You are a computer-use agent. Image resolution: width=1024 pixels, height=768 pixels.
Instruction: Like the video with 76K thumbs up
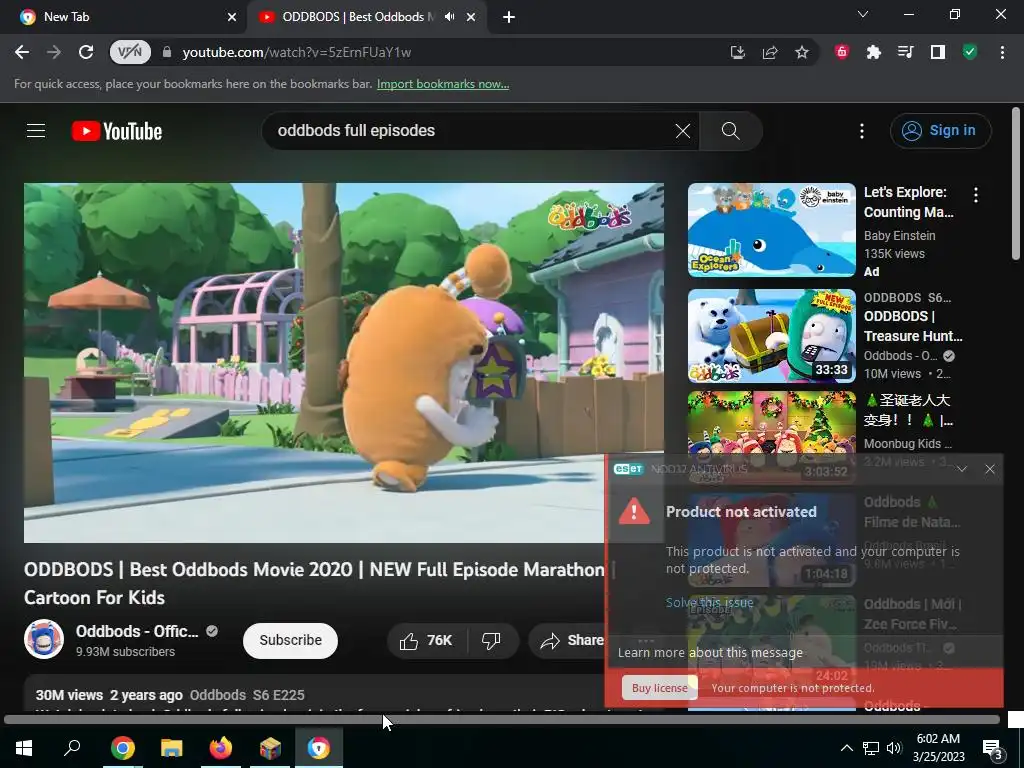pyautogui.click(x=426, y=641)
